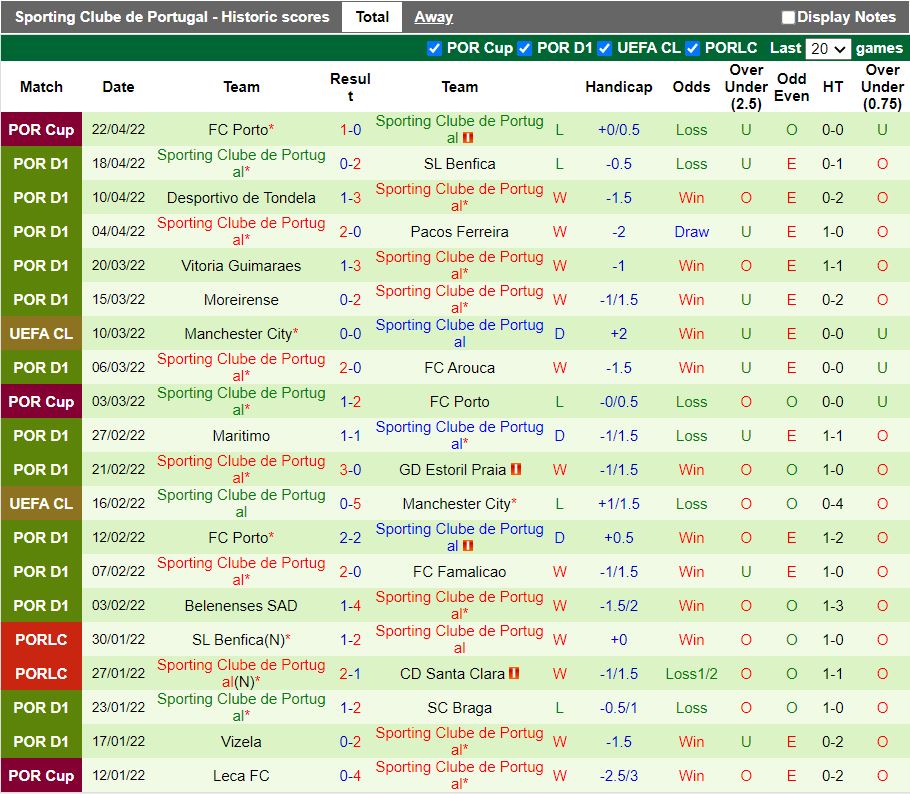Open the Last 20 games dropdown
910x794 pixels.
pyautogui.click(x=828, y=48)
